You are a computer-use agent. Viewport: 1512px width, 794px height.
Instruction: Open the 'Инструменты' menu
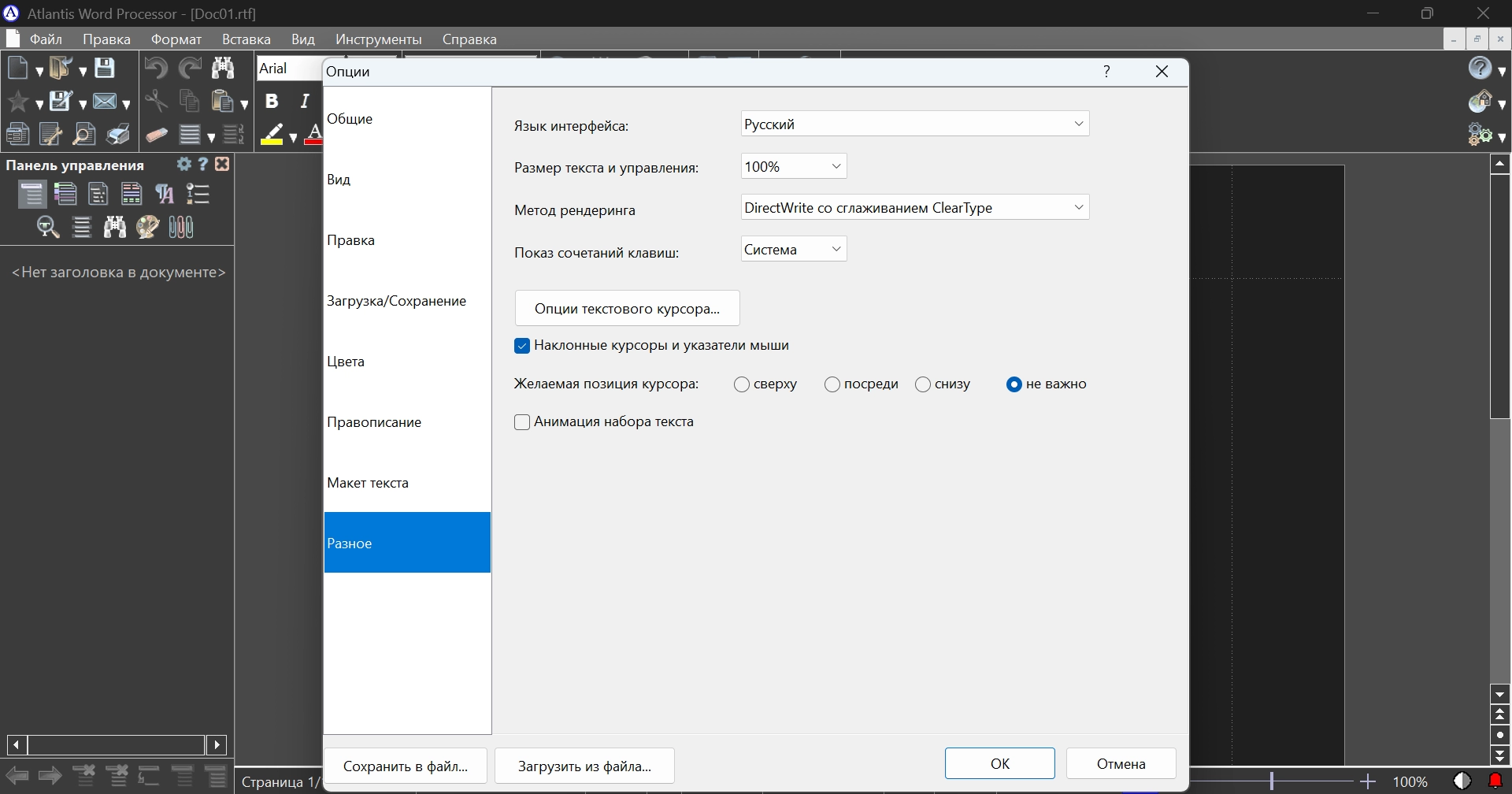tap(378, 39)
